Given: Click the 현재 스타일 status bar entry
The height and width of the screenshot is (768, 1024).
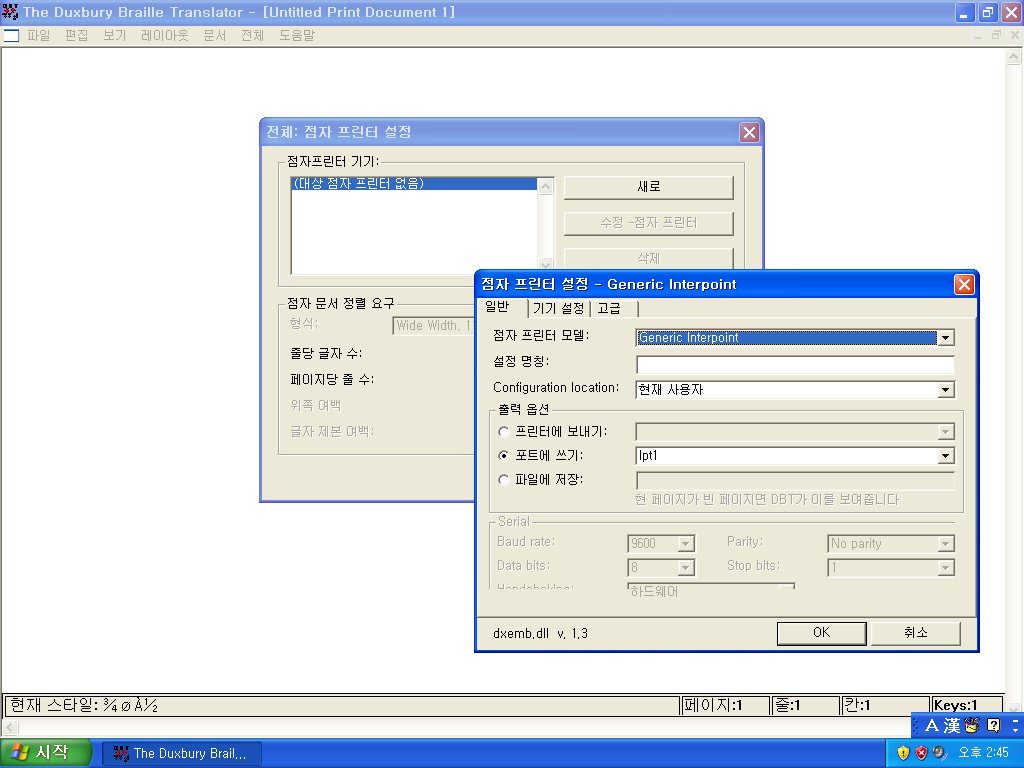Looking at the screenshot, I should pyautogui.click(x=342, y=705).
